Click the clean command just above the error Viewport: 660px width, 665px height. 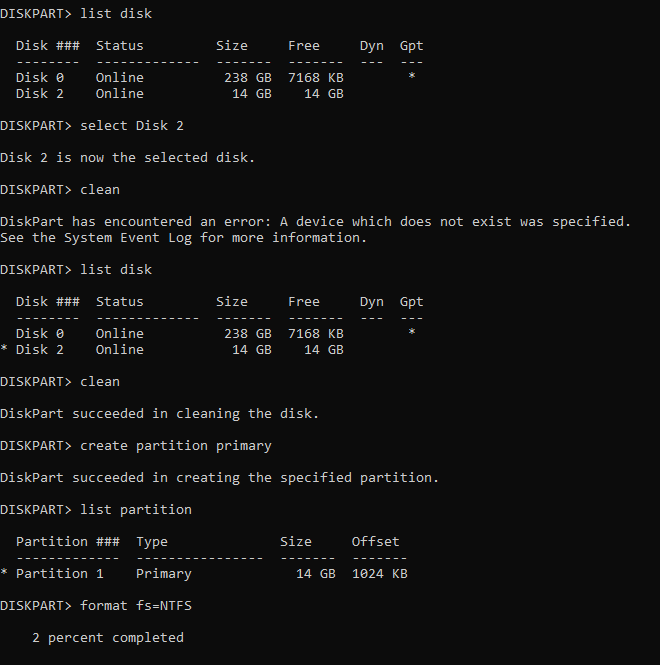[100, 190]
